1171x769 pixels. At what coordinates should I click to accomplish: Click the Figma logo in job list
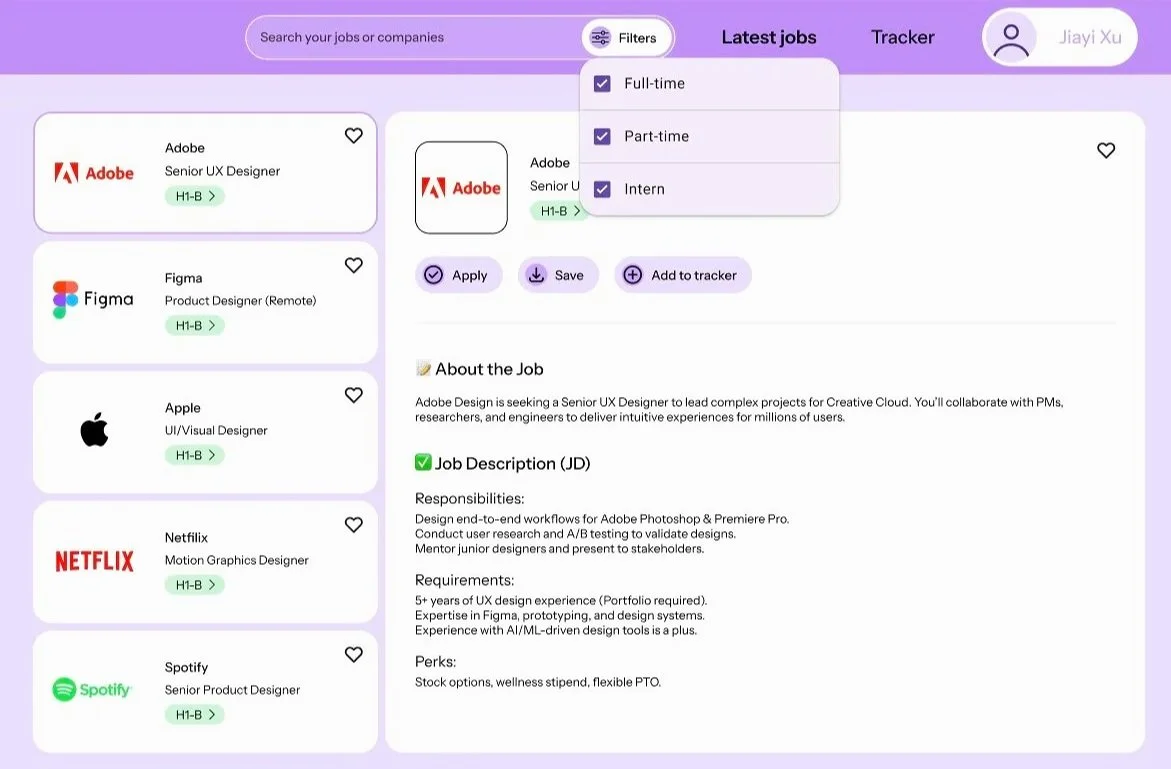point(93,299)
